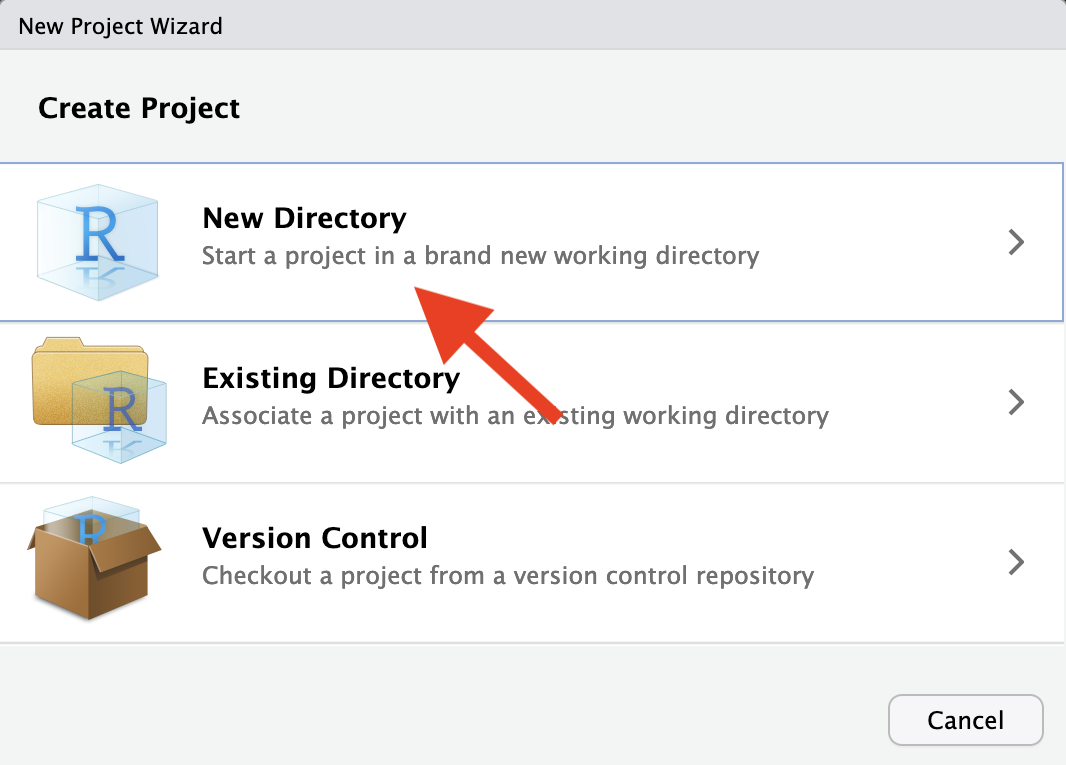
Task: Click the blue R peeking from cardboard box
Action: [92, 528]
